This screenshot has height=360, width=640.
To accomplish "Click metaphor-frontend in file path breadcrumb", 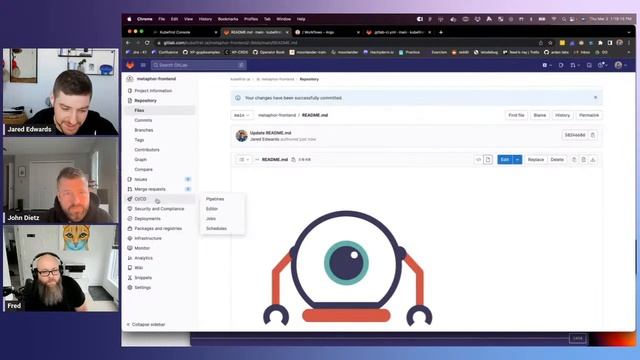I will pyautogui.click(x=277, y=115).
